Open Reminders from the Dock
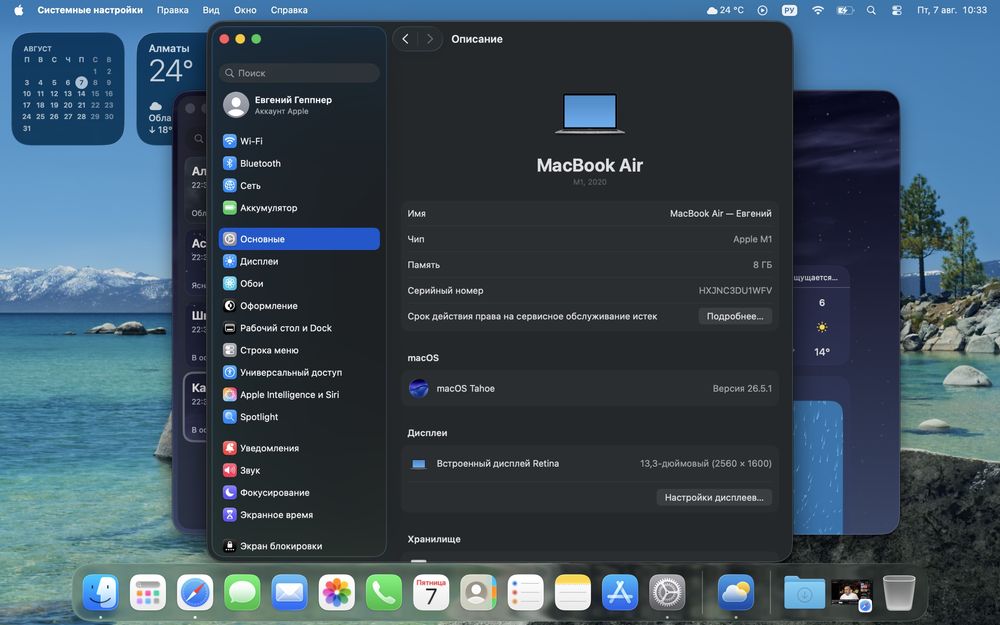Viewport: 1000px width, 625px height. (526, 592)
